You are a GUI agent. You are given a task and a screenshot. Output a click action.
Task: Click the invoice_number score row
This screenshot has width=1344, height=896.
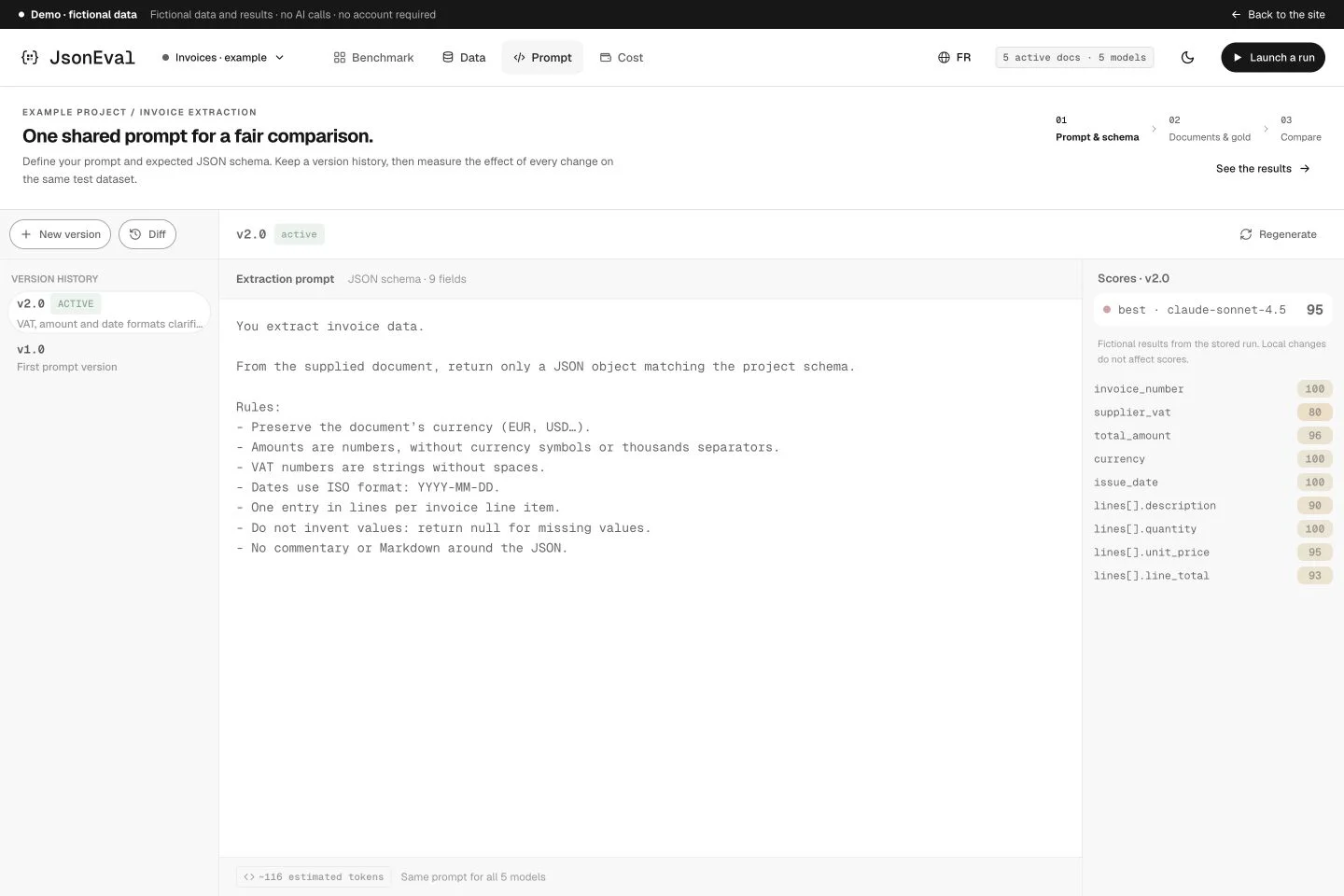[1212, 389]
